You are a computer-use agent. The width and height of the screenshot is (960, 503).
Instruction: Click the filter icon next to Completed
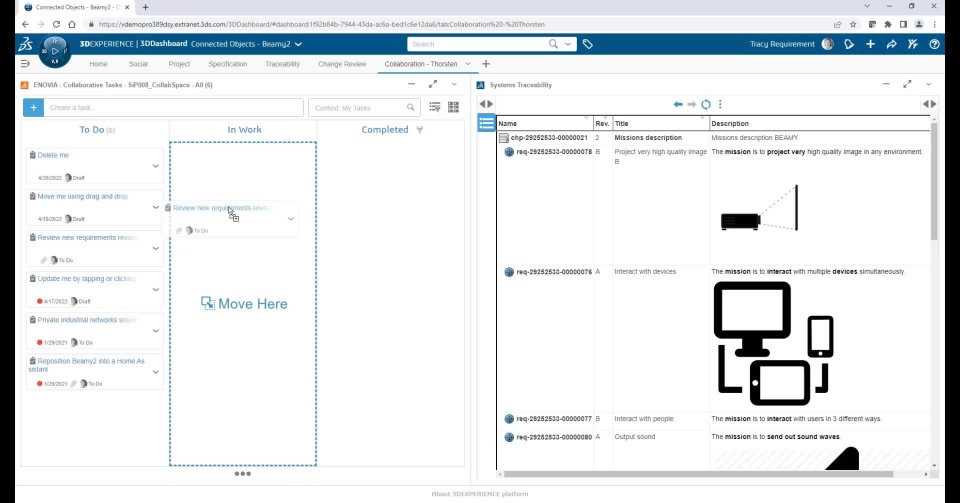coord(419,130)
